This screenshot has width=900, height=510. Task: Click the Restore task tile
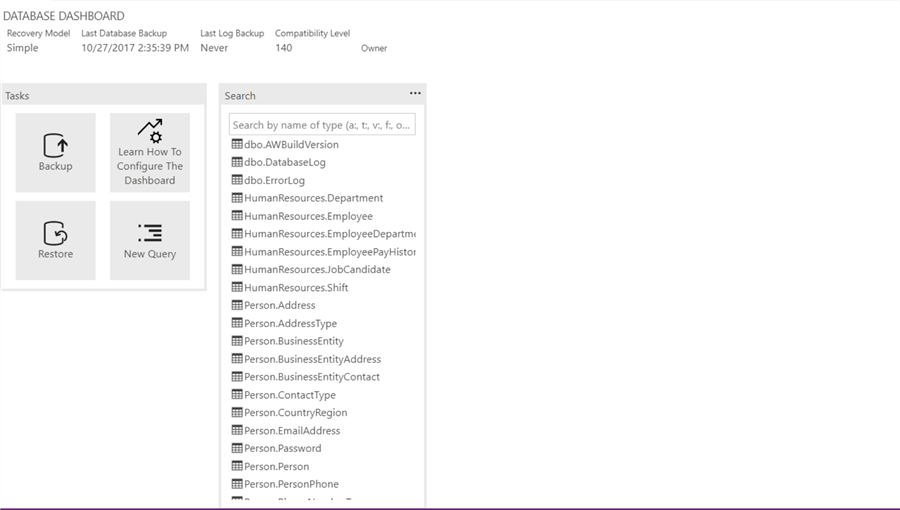coord(56,240)
